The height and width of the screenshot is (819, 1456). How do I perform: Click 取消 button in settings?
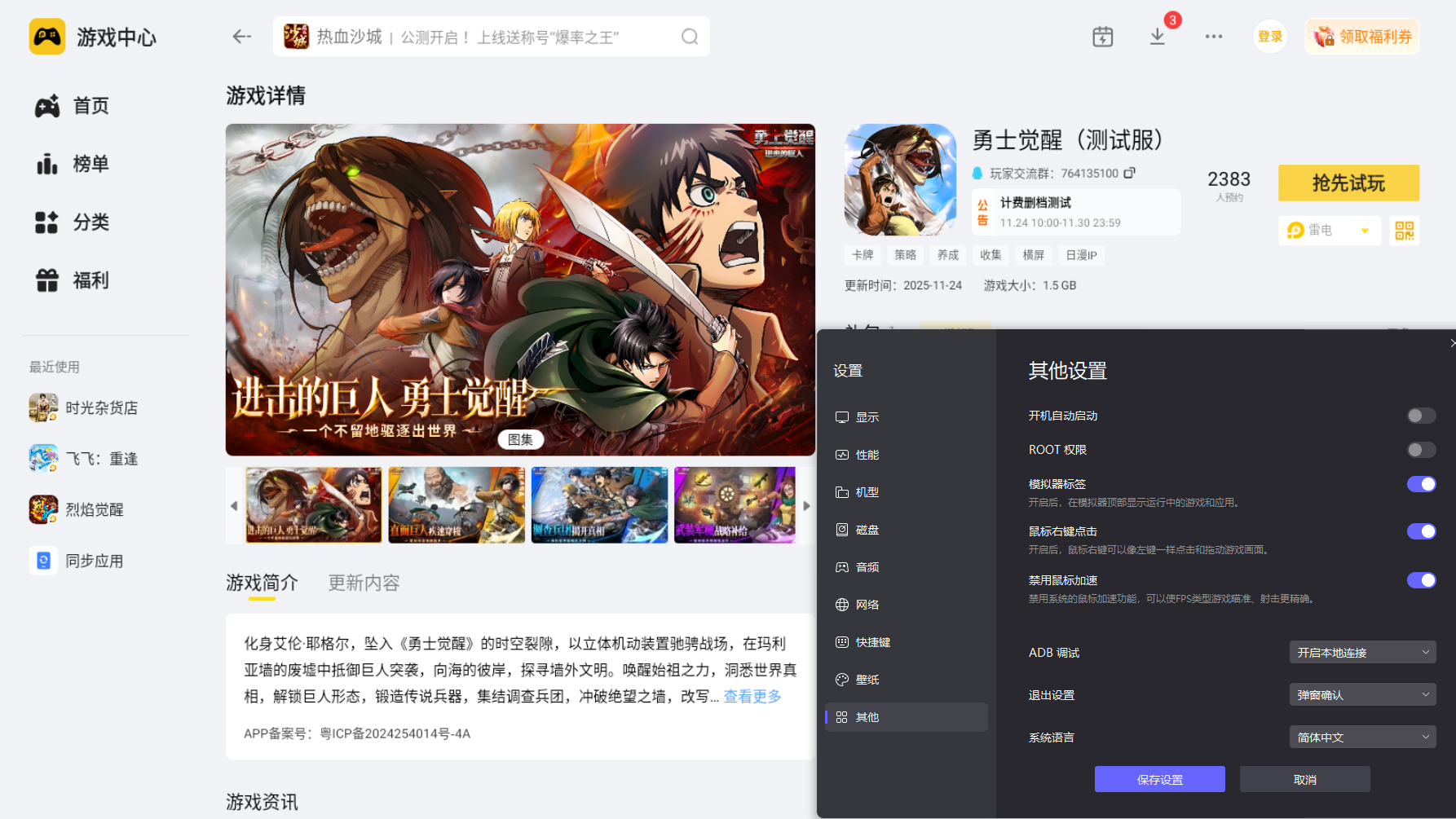point(1304,779)
